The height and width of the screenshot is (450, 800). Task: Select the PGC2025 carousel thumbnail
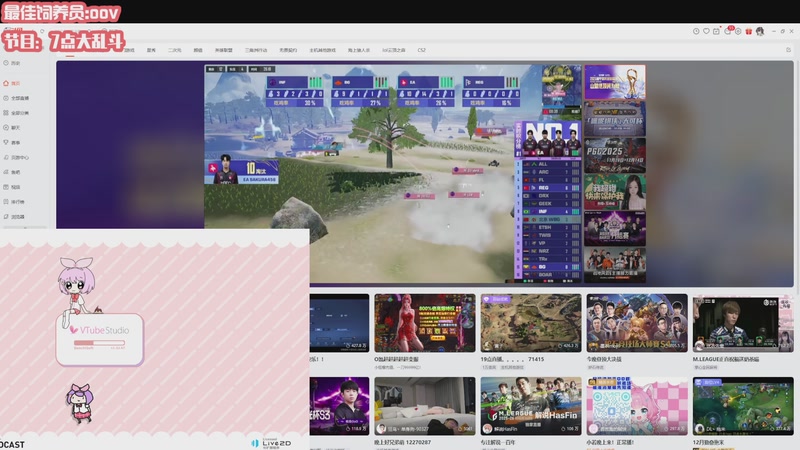pos(615,155)
